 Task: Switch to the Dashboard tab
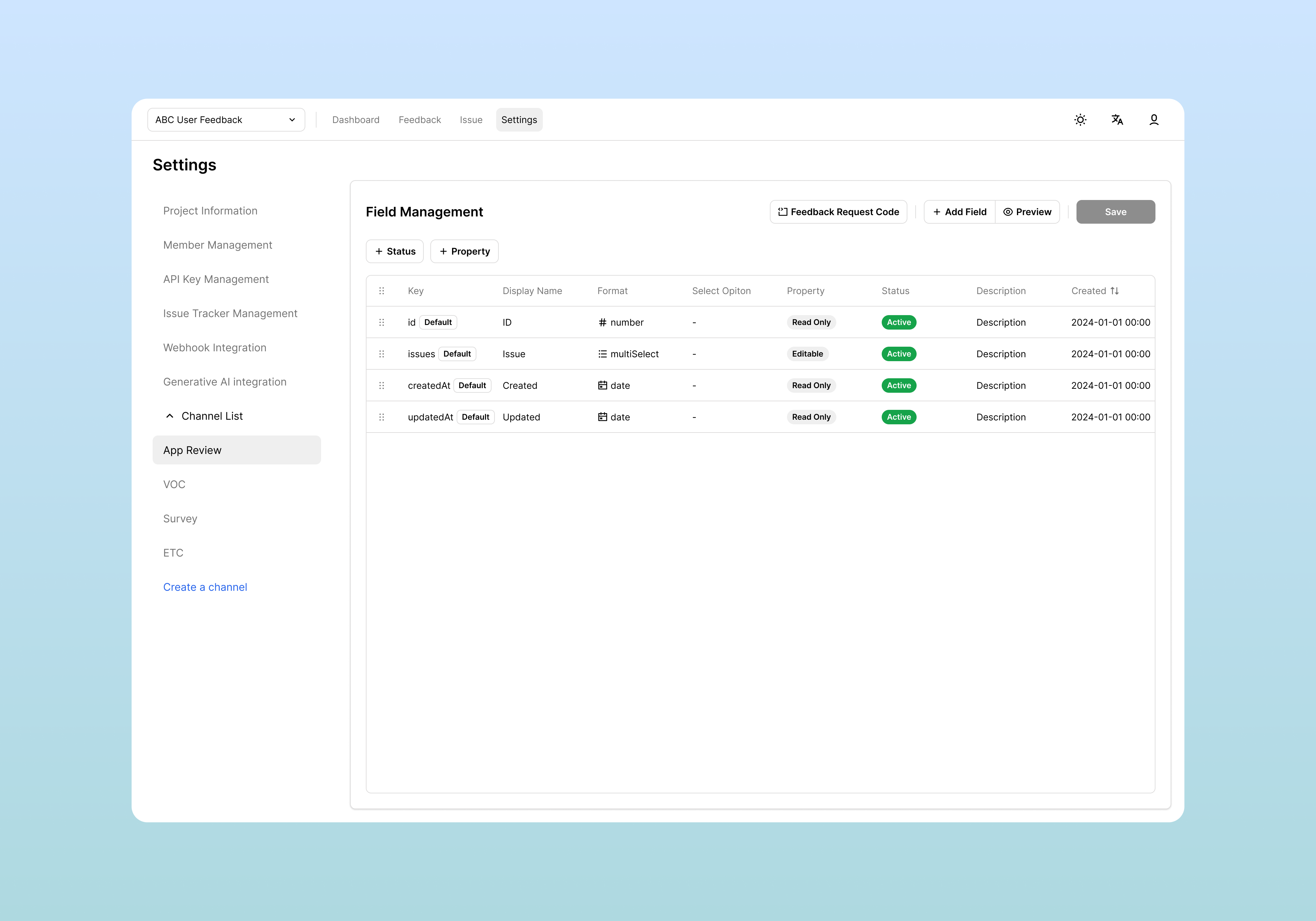(x=355, y=120)
